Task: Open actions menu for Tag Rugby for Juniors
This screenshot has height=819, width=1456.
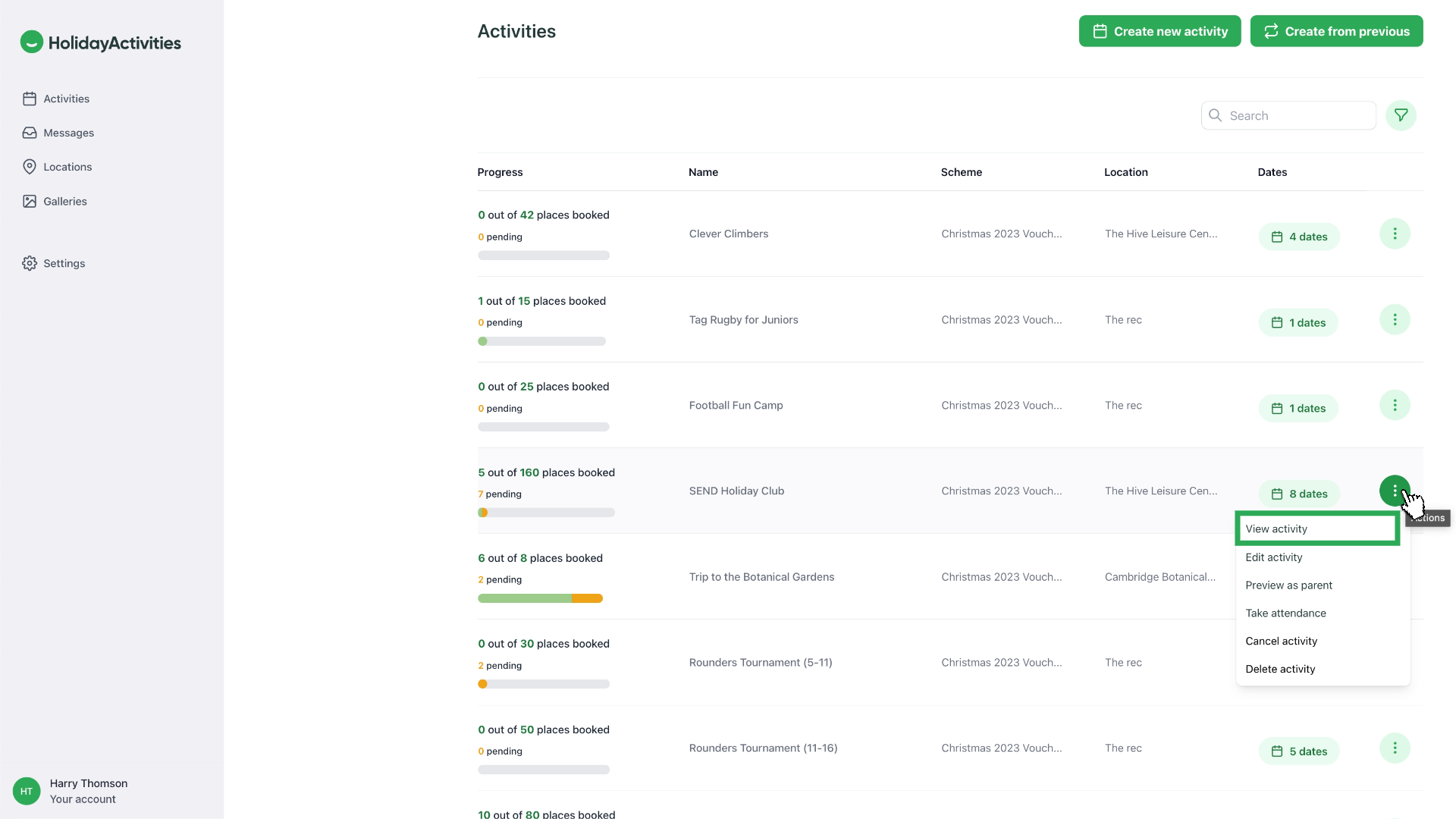Action: click(1394, 319)
